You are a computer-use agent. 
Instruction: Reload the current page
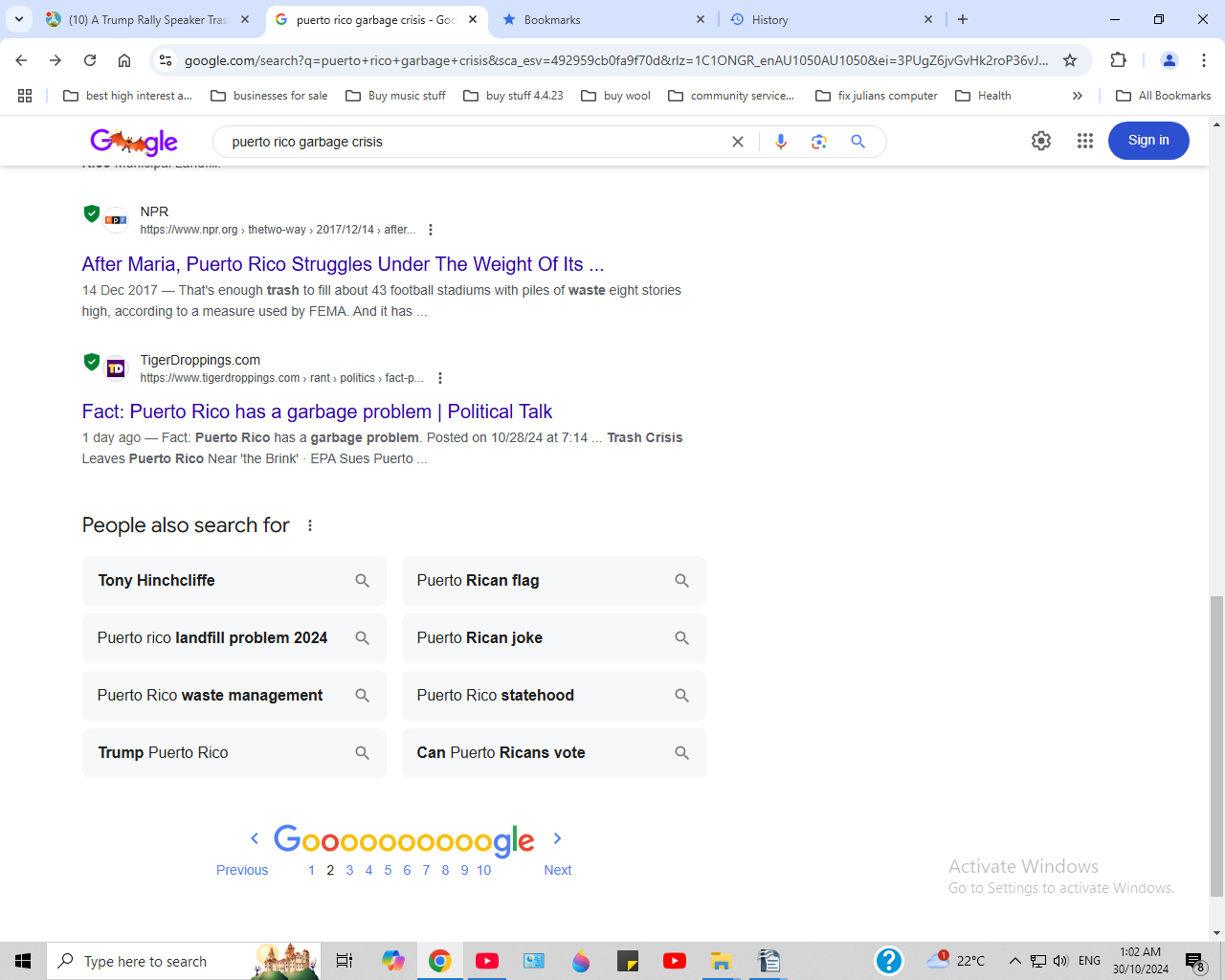click(x=90, y=60)
